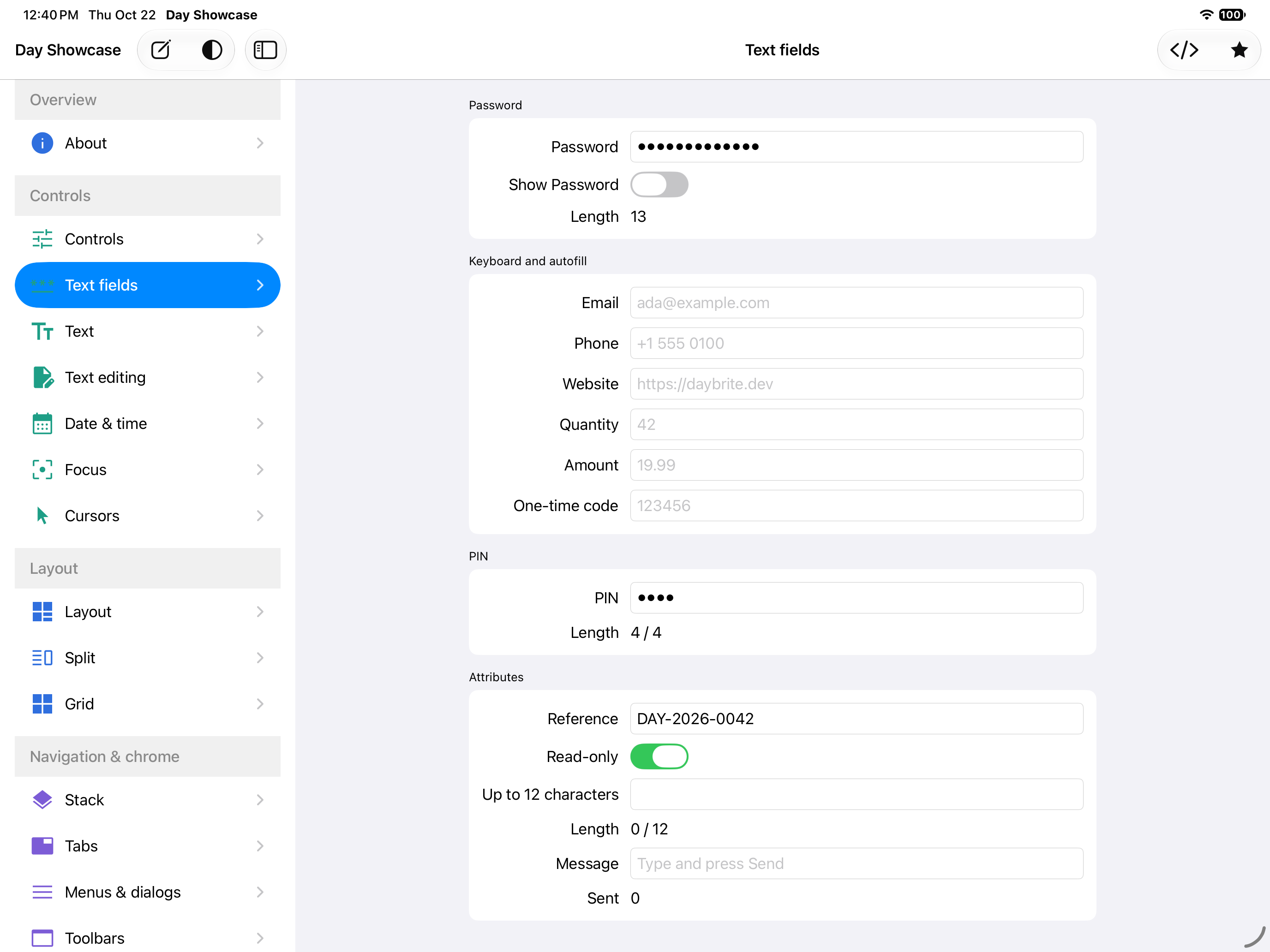Image resolution: width=1270 pixels, height=952 pixels.
Task: Expand Text fields row chevron
Action: coord(260,285)
